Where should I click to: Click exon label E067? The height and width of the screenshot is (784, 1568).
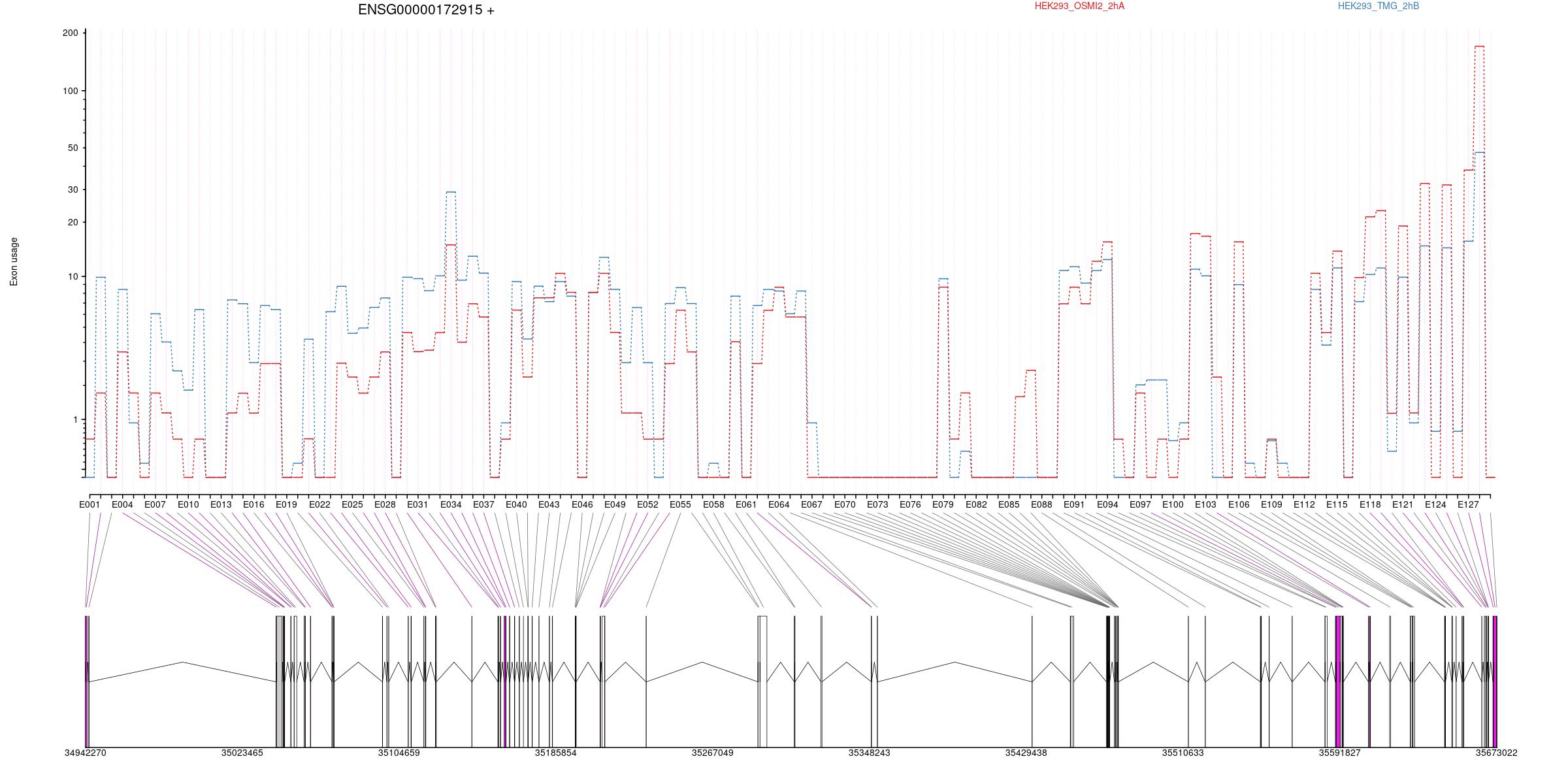(x=811, y=504)
